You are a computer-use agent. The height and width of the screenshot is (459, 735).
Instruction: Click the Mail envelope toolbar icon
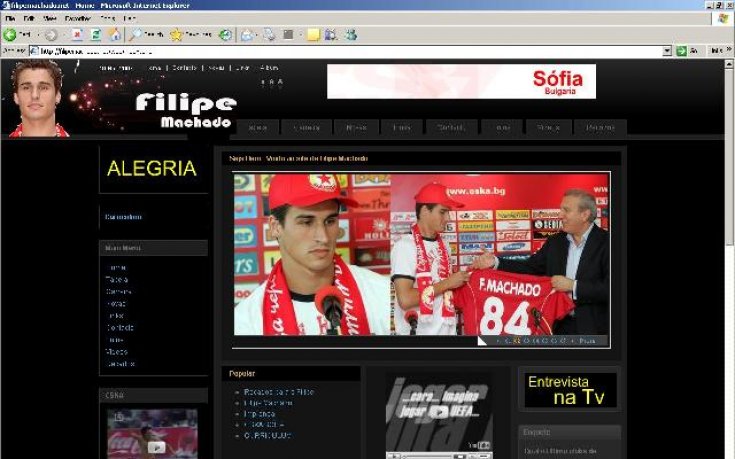pos(247,35)
